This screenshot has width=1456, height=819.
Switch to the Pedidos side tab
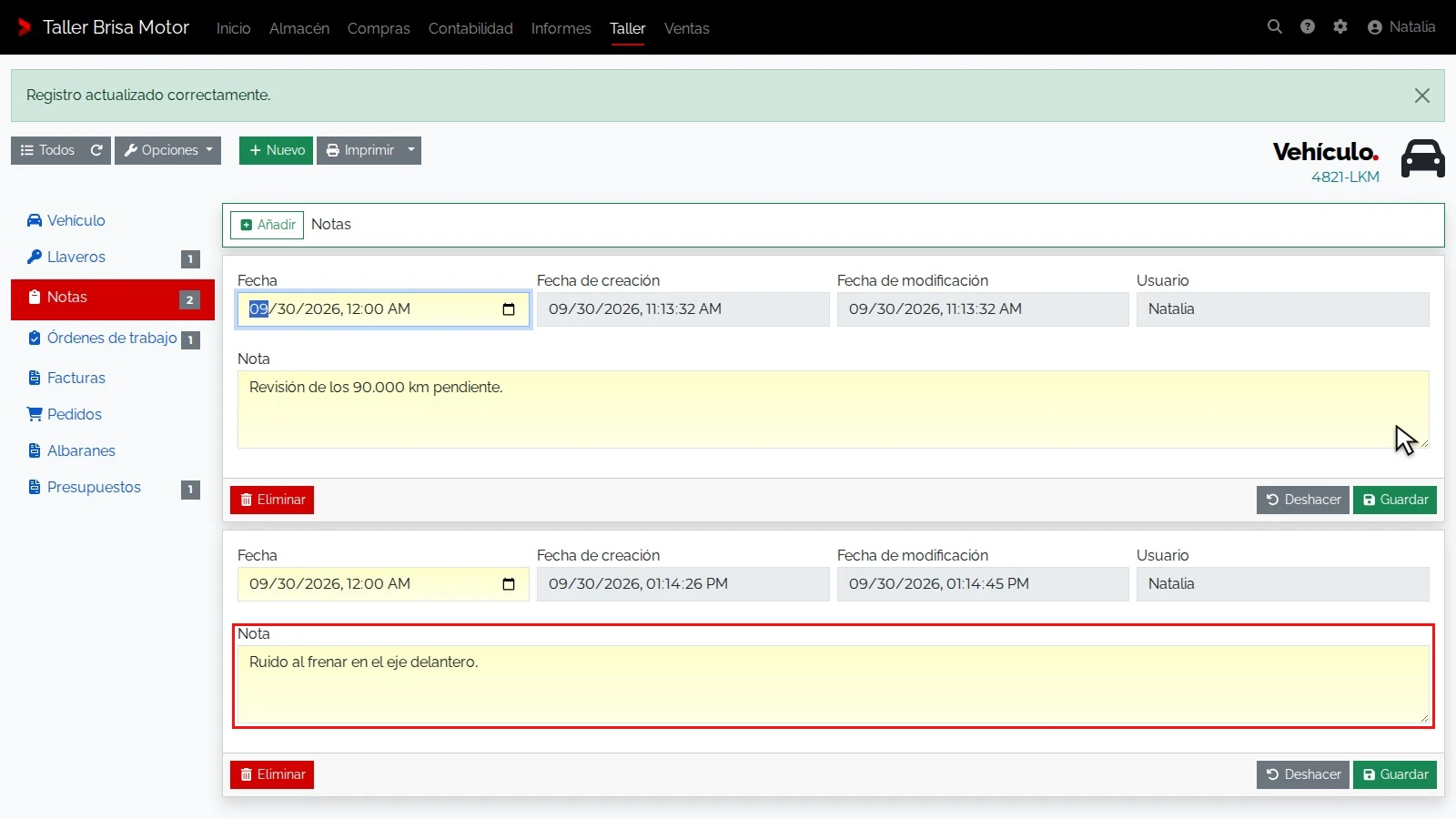point(113,414)
